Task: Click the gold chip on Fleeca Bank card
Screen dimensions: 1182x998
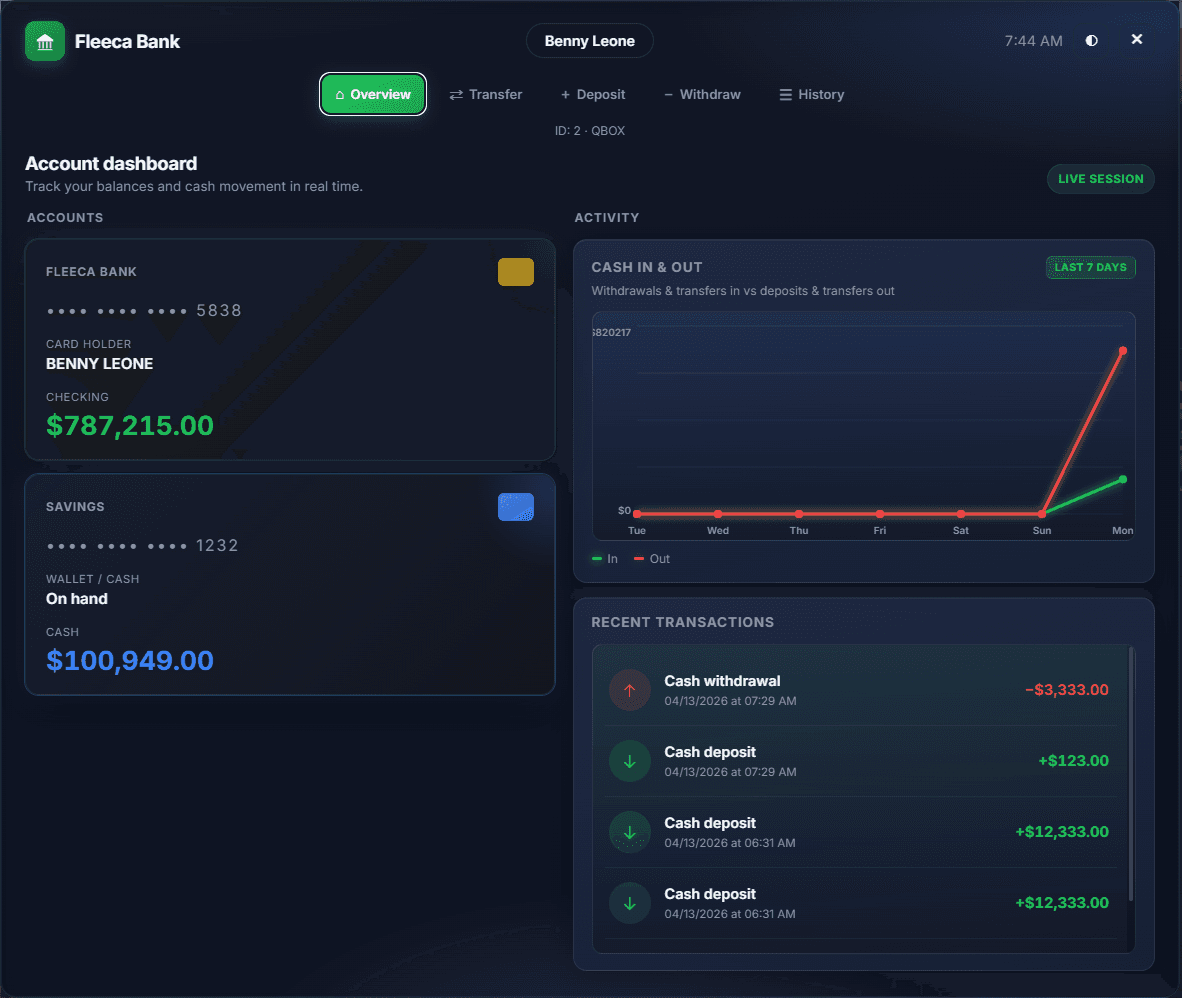Action: pos(516,272)
